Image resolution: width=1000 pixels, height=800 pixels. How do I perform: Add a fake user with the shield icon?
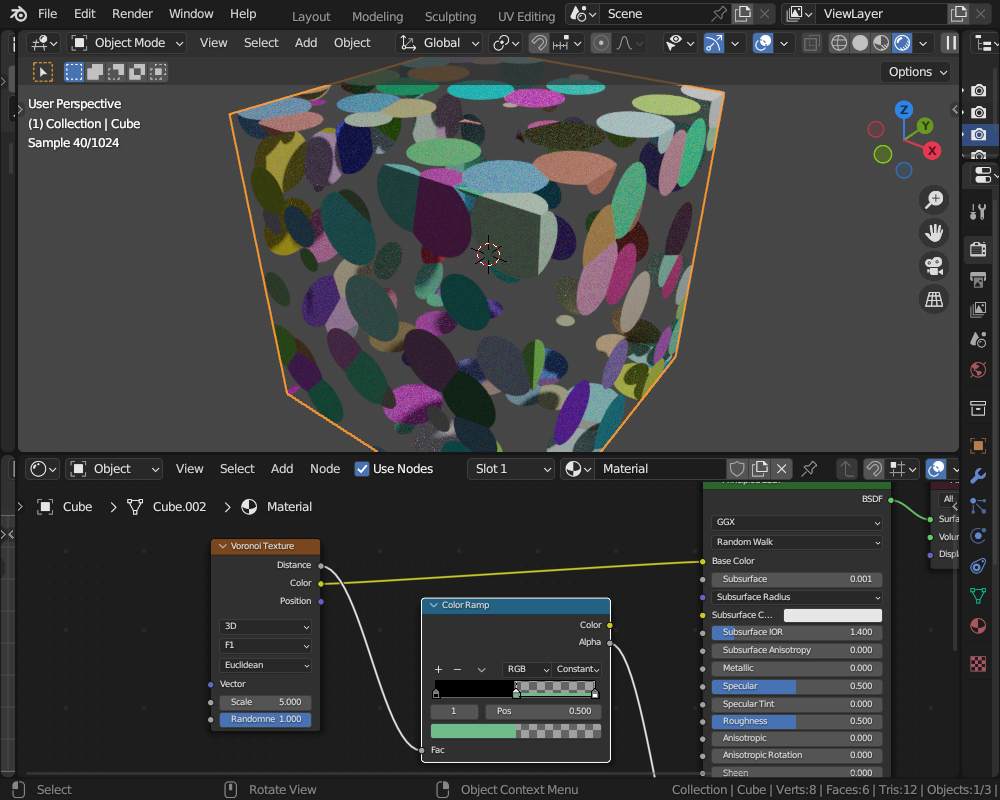[737, 468]
